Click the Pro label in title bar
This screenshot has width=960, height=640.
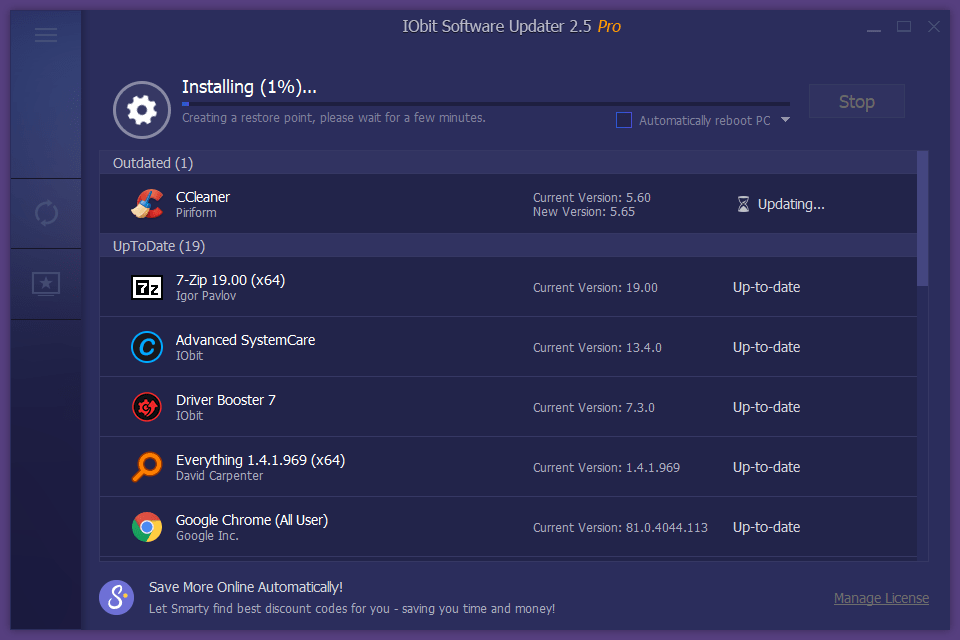609,26
